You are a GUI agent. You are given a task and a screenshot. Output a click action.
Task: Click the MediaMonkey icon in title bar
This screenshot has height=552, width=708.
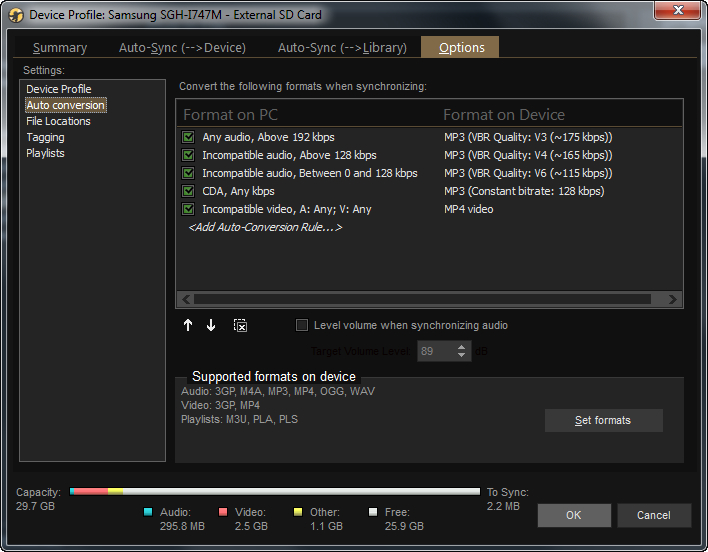pos(15,15)
